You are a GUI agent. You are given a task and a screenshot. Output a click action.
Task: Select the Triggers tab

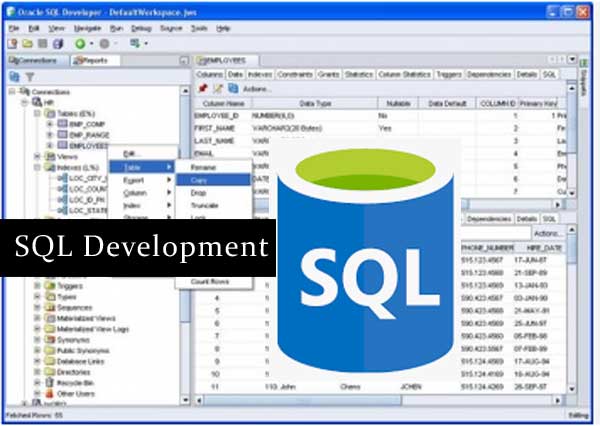[448, 75]
